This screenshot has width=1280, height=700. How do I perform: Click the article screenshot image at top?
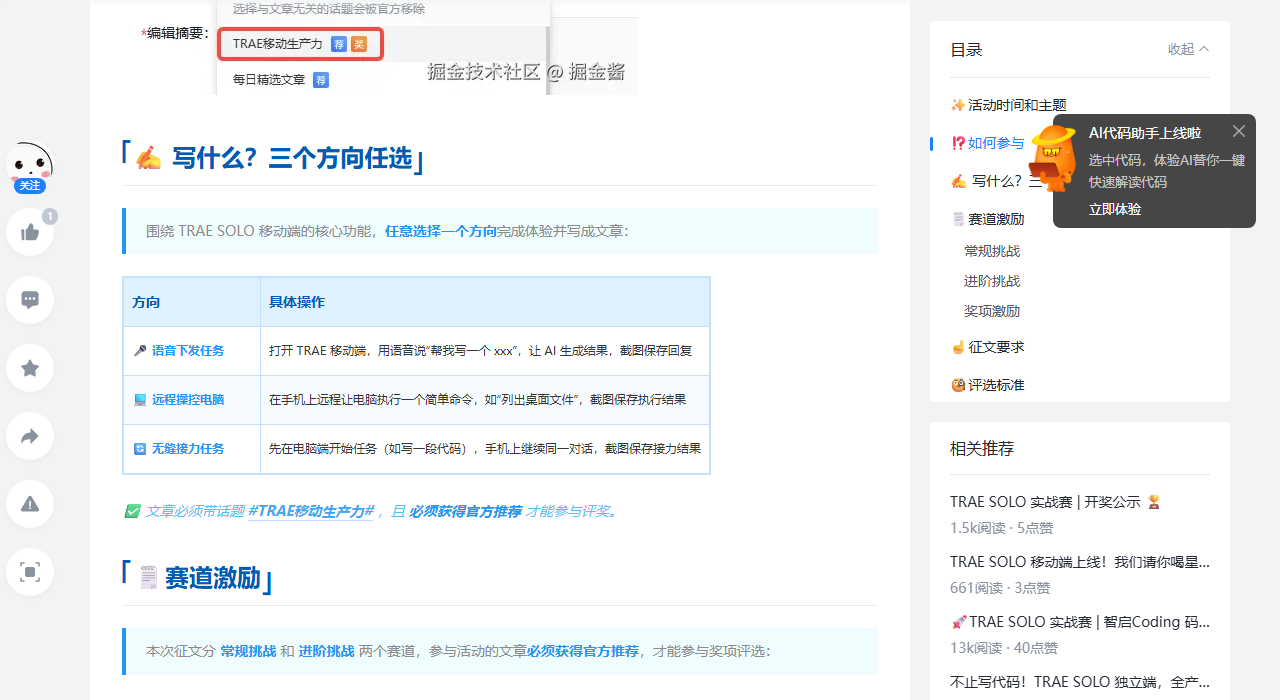[427, 47]
